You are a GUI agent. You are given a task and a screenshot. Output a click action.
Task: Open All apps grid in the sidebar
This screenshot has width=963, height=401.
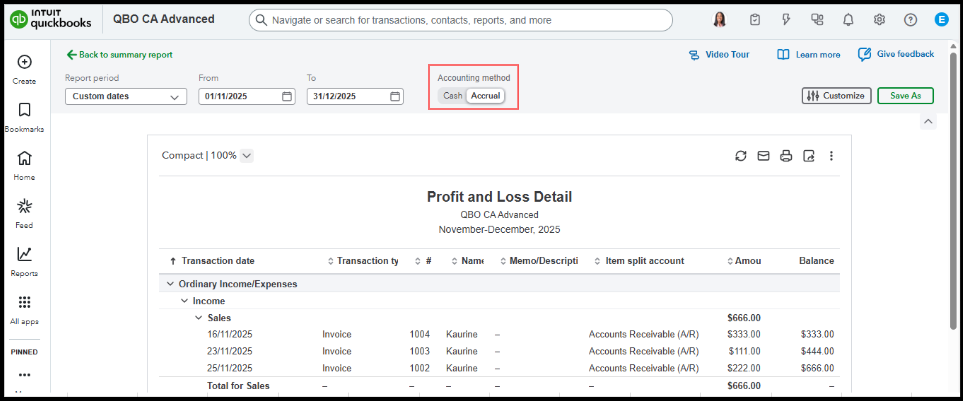click(25, 302)
